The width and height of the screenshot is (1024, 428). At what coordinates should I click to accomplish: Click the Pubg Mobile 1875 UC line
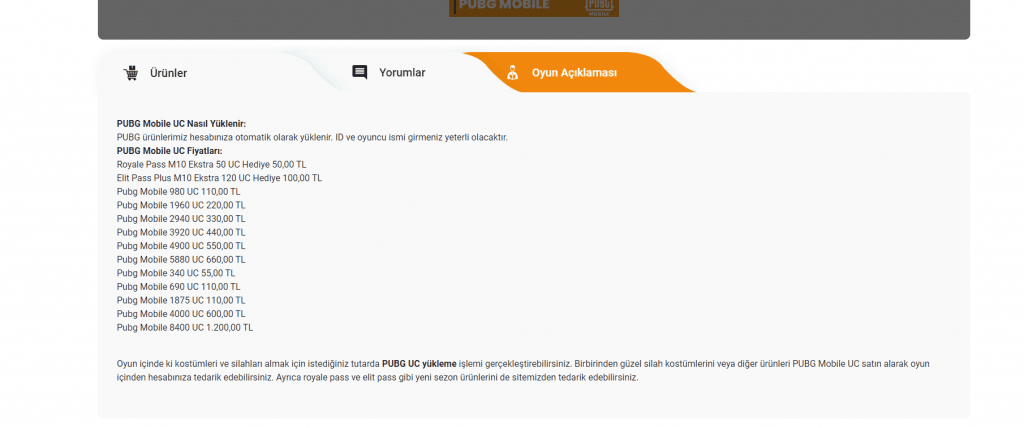pos(180,300)
